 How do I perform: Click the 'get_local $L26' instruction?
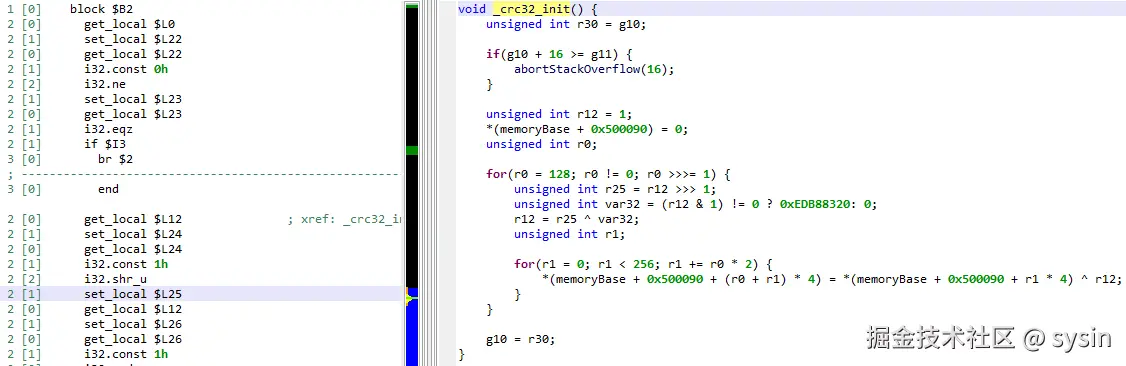coord(133,339)
